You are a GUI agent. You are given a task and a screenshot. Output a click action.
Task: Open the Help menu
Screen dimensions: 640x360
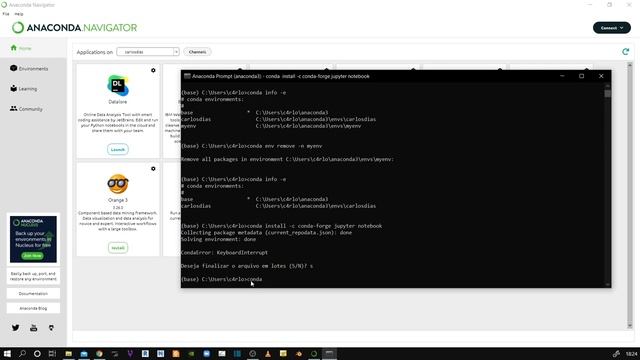[19, 14]
